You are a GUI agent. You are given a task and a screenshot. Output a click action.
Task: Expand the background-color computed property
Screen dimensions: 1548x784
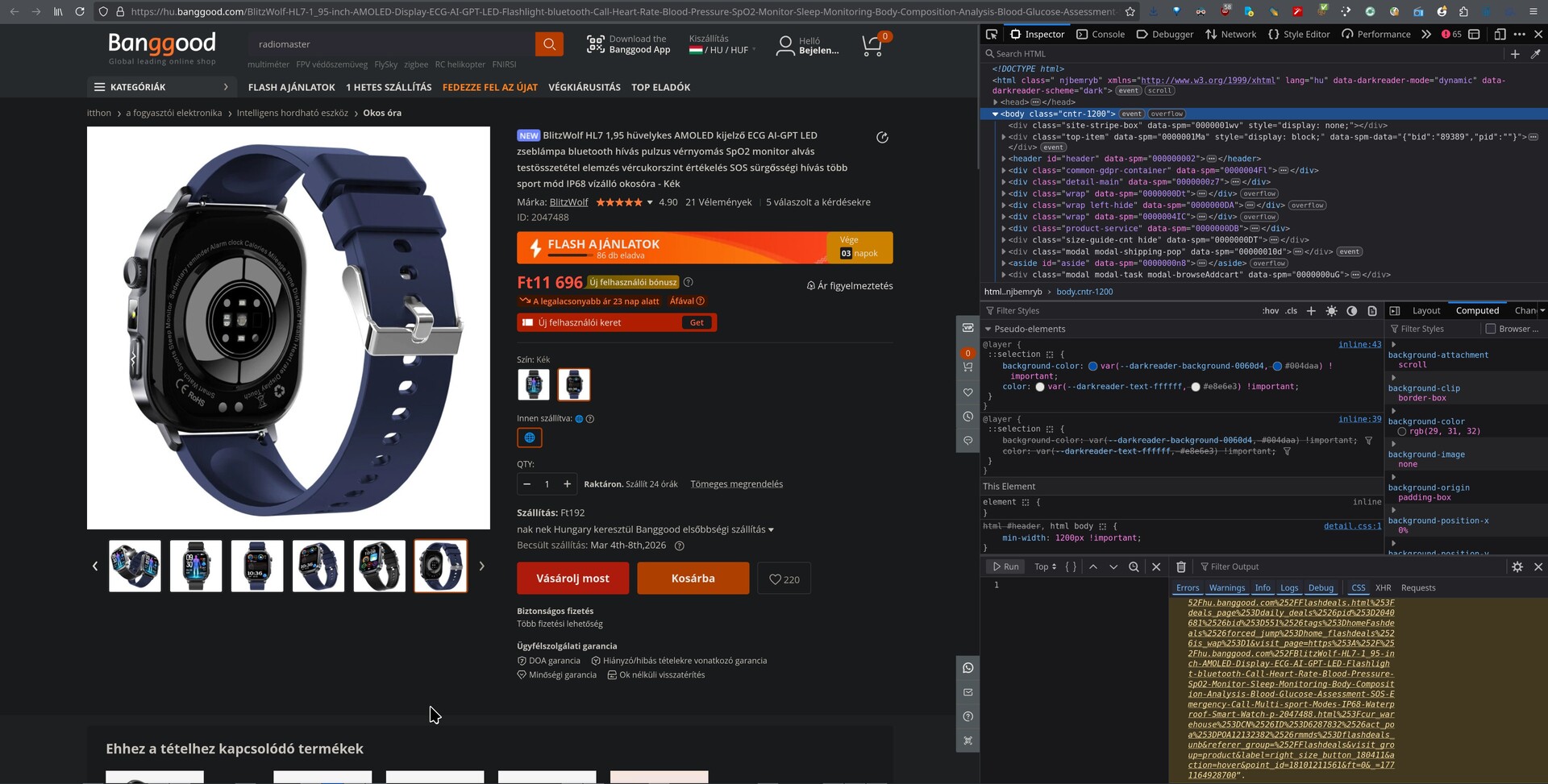tap(1393, 412)
